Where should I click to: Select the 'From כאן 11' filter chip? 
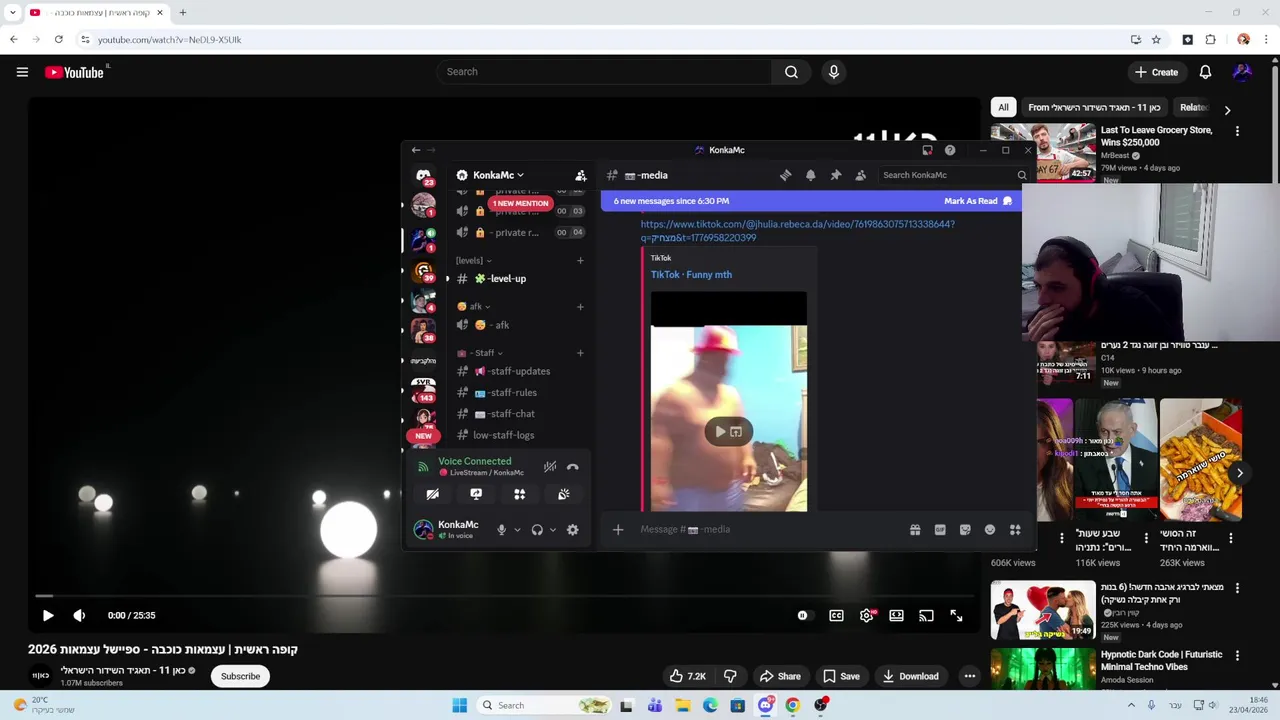pos(1094,107)
